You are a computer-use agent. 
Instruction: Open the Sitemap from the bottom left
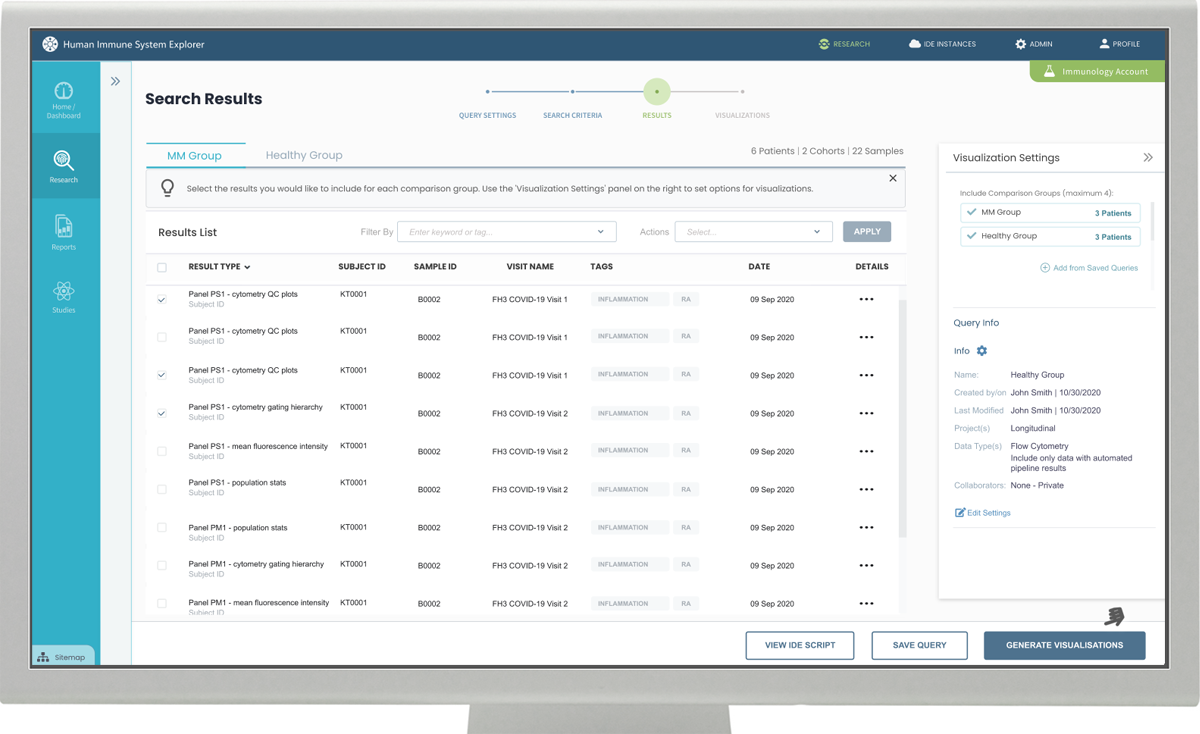62,657
